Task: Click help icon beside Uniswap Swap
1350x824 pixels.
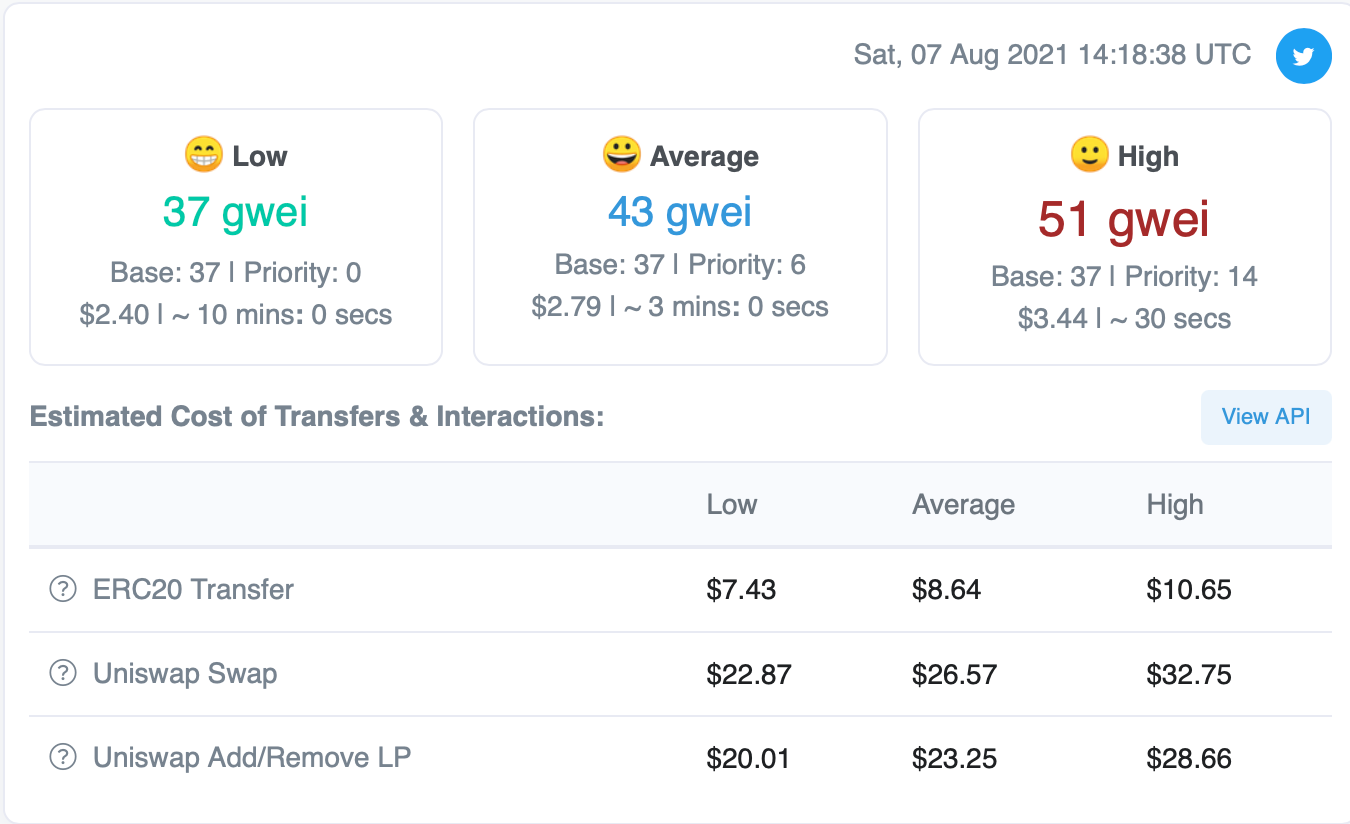Action: pos(63,674)
